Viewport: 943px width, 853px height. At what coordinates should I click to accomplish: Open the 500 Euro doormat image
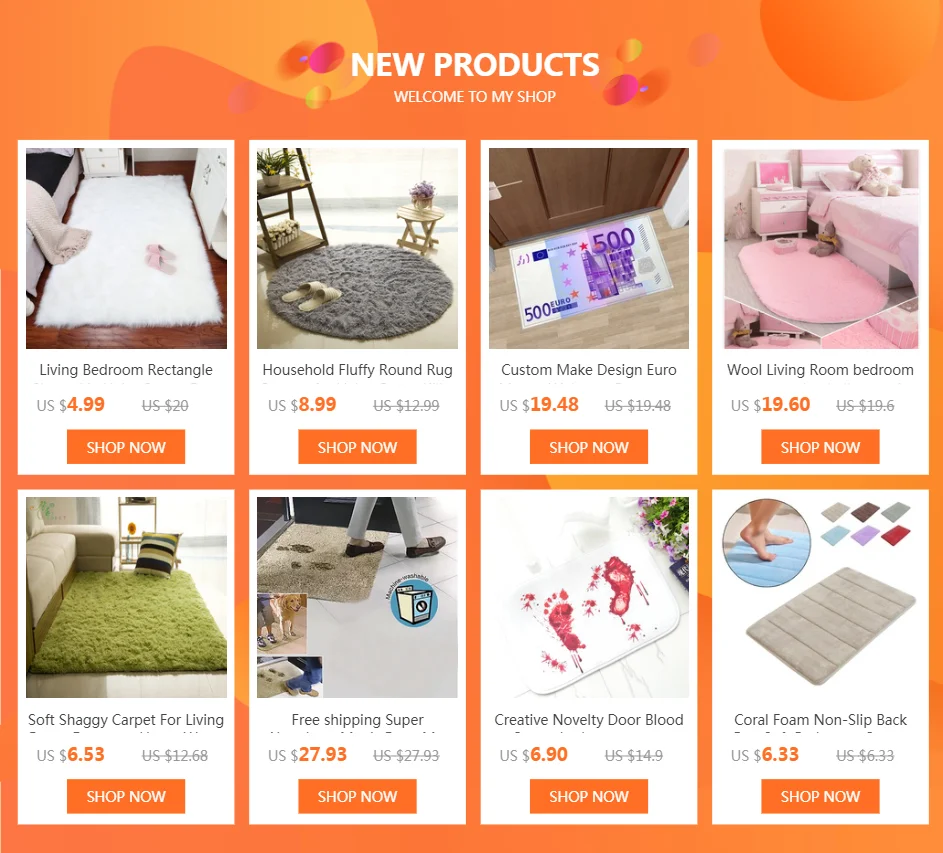point(589,248)
